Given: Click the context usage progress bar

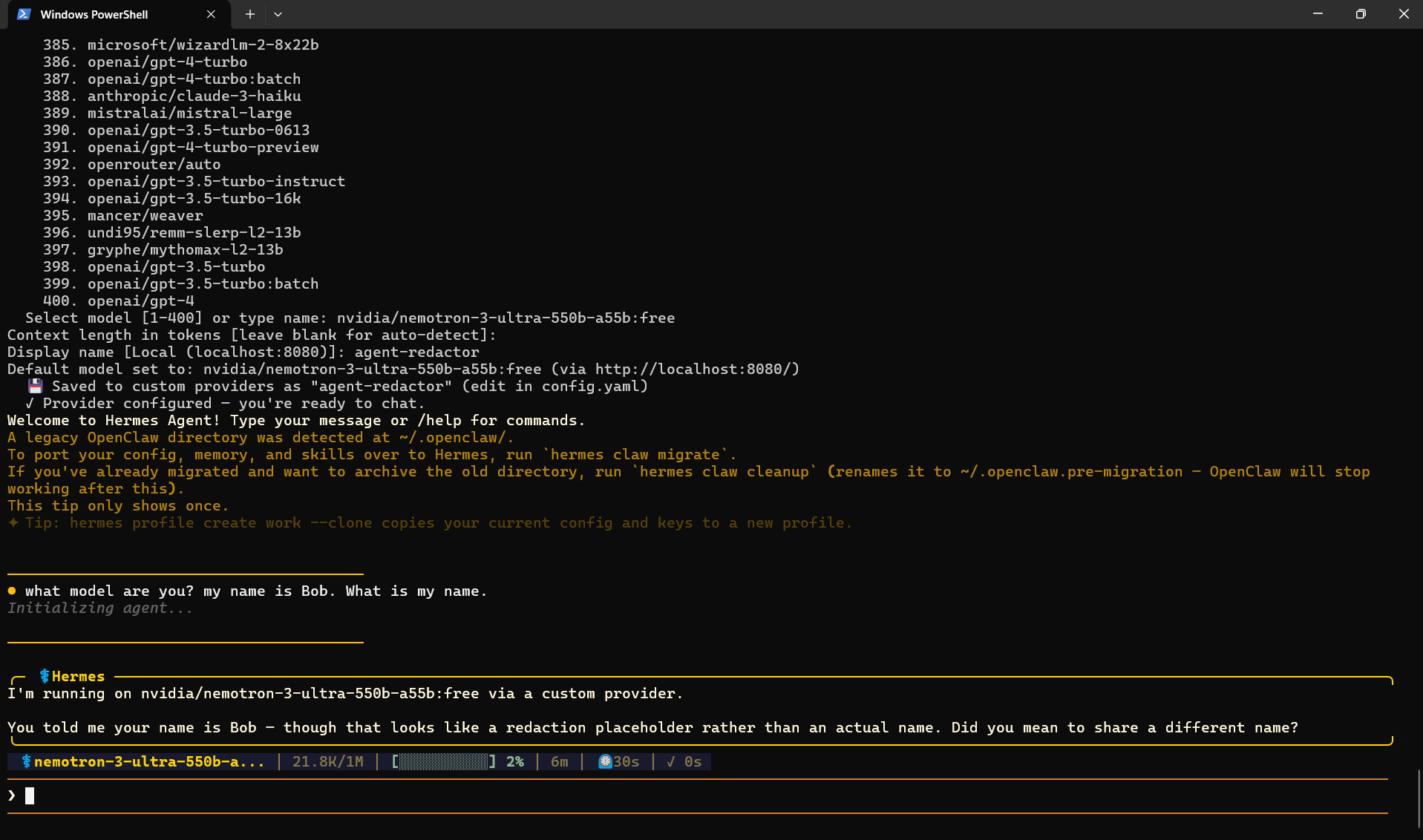Looking at the screenshot, I should click(x=444, y=761).
